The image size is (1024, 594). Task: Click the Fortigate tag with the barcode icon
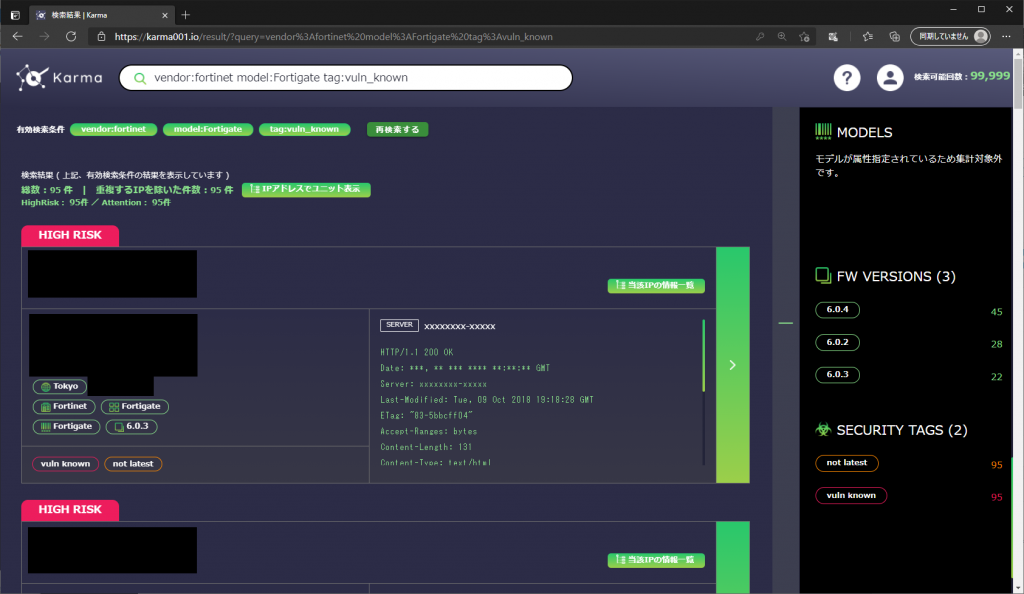pyautogui.click(x=66, y=426)
